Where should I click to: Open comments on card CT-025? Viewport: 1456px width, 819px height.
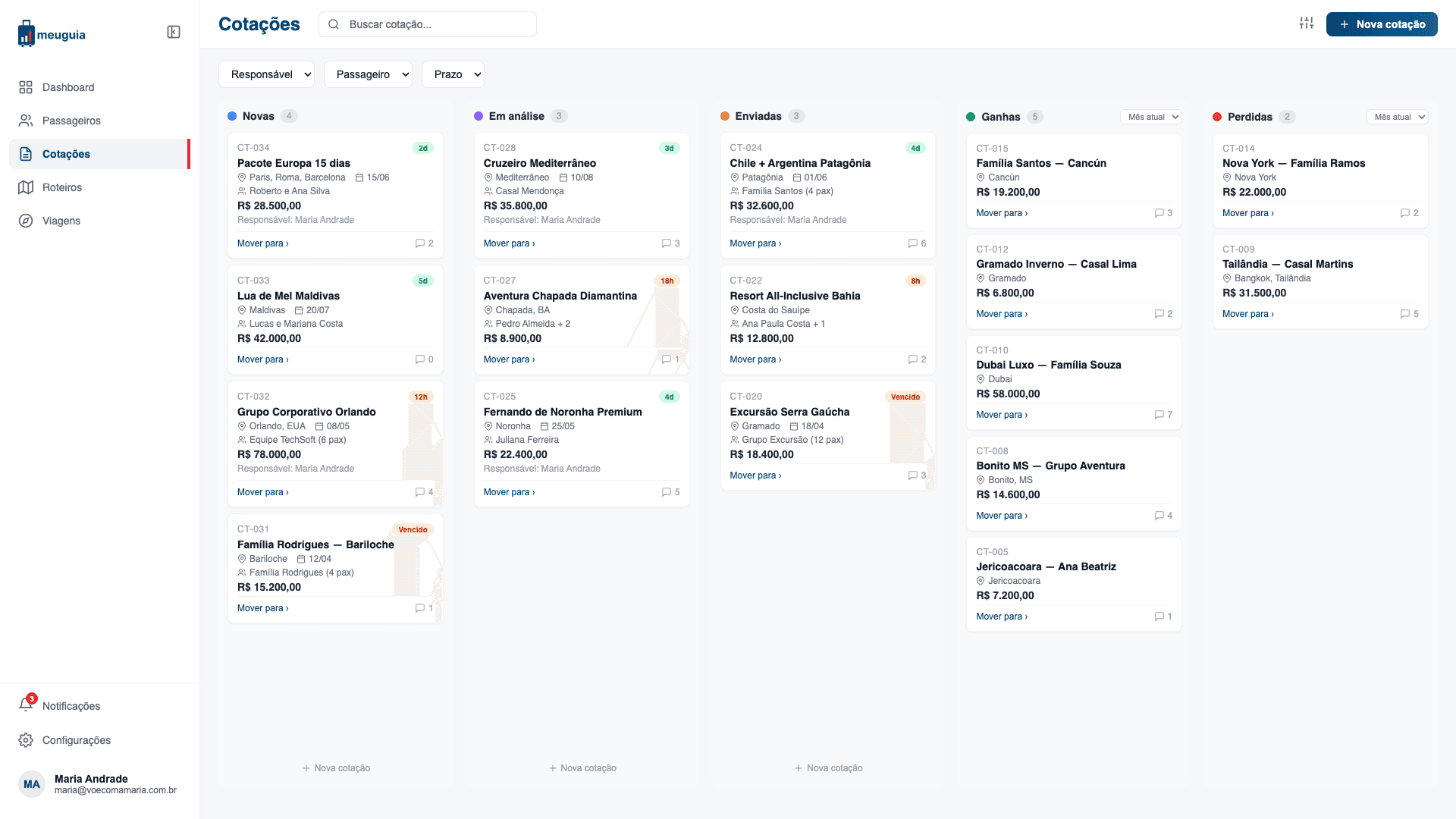[670, 492]
